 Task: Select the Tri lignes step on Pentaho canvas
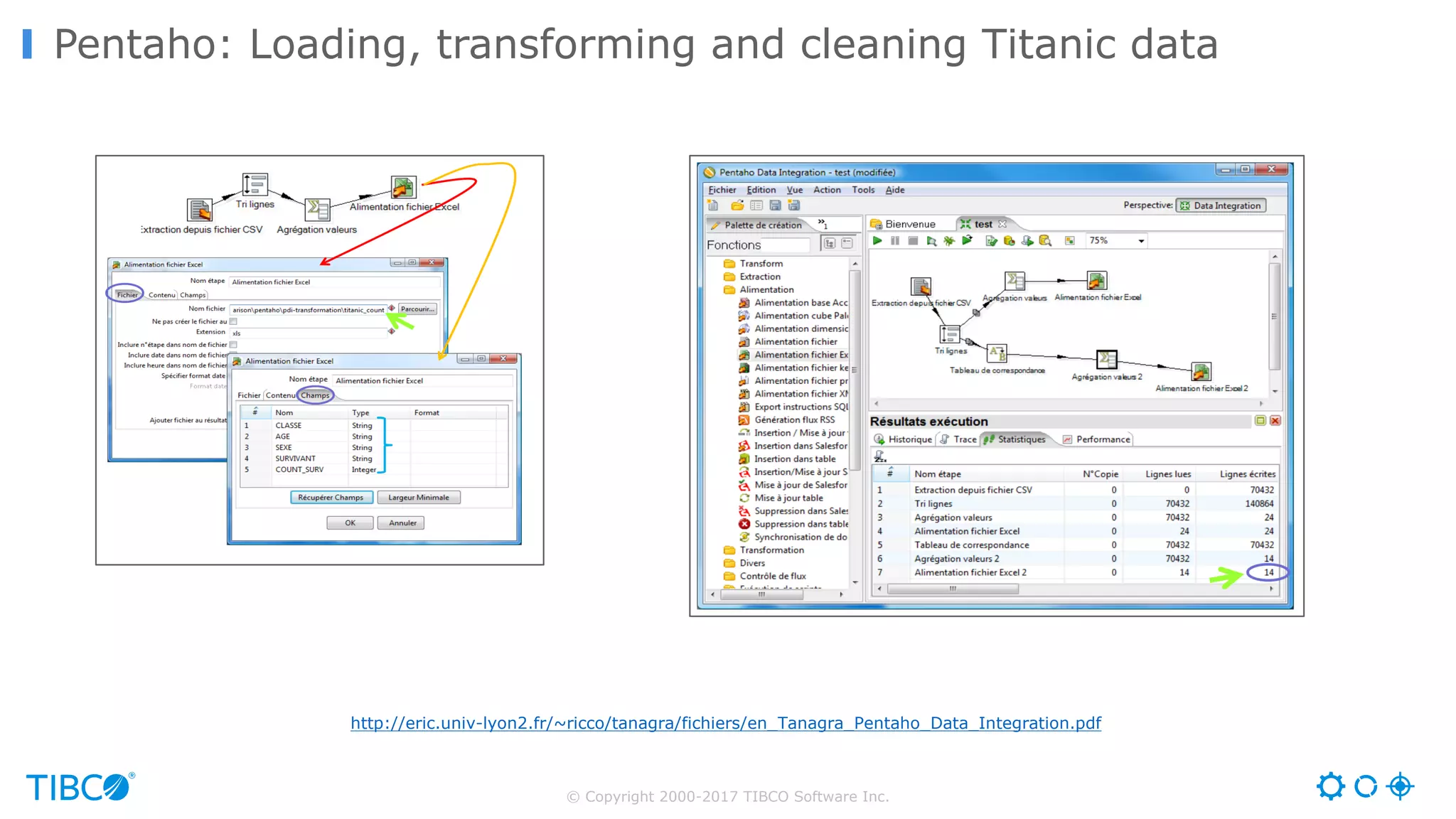[951, 333]
